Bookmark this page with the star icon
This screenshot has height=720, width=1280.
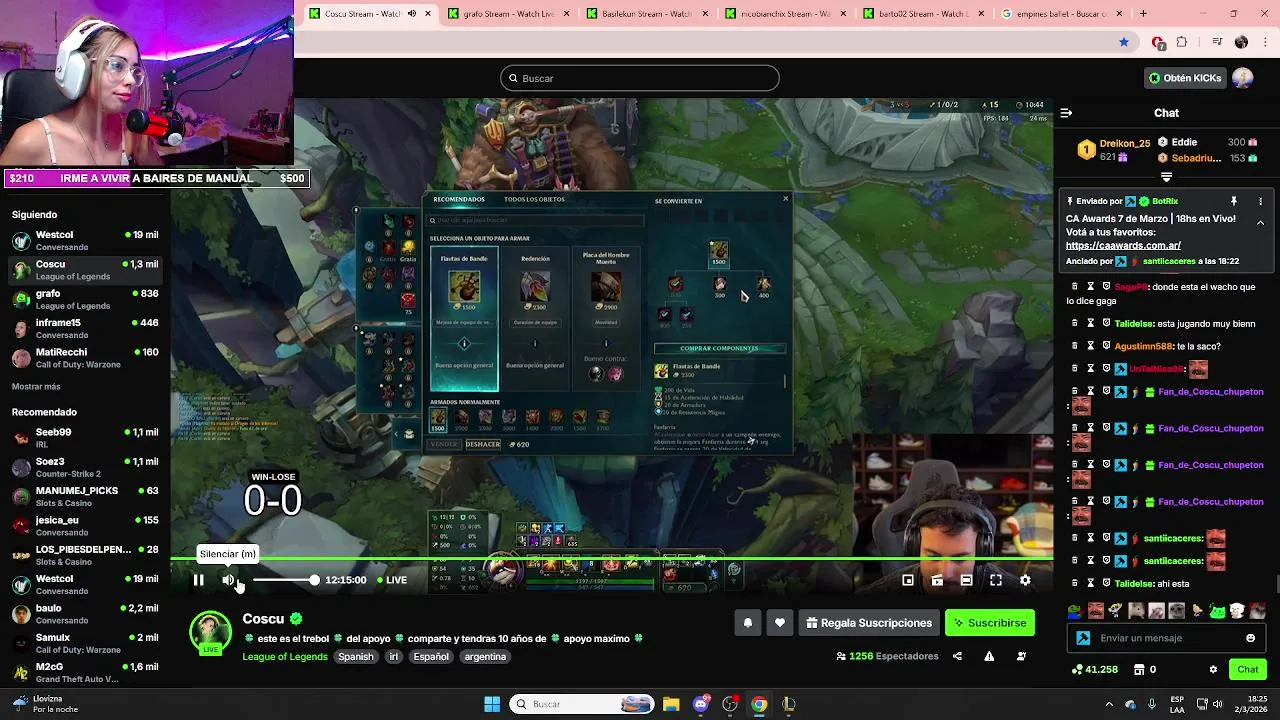coord(1124,42)
